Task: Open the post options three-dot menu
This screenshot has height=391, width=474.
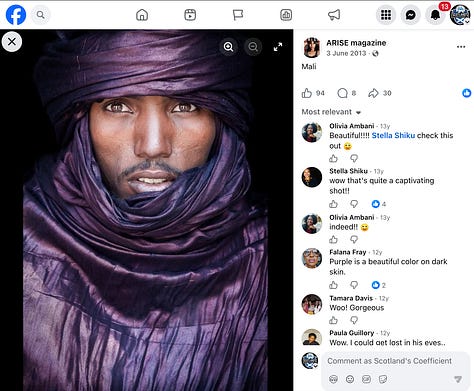Action: pos(461,47)
